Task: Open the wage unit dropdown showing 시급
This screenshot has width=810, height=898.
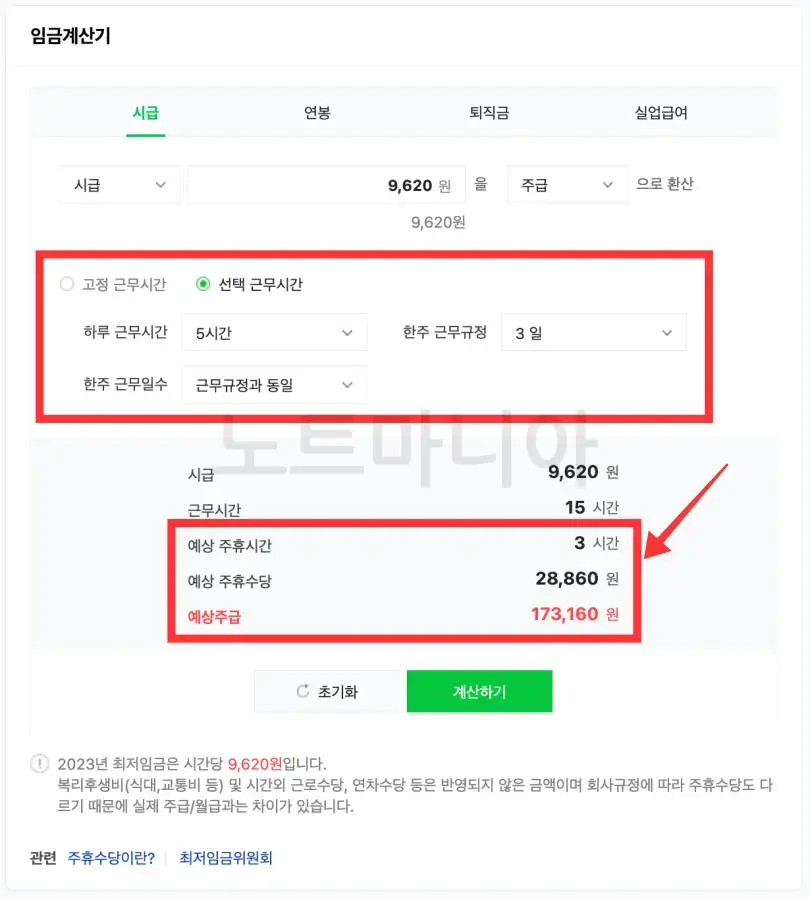Action: 118,184
